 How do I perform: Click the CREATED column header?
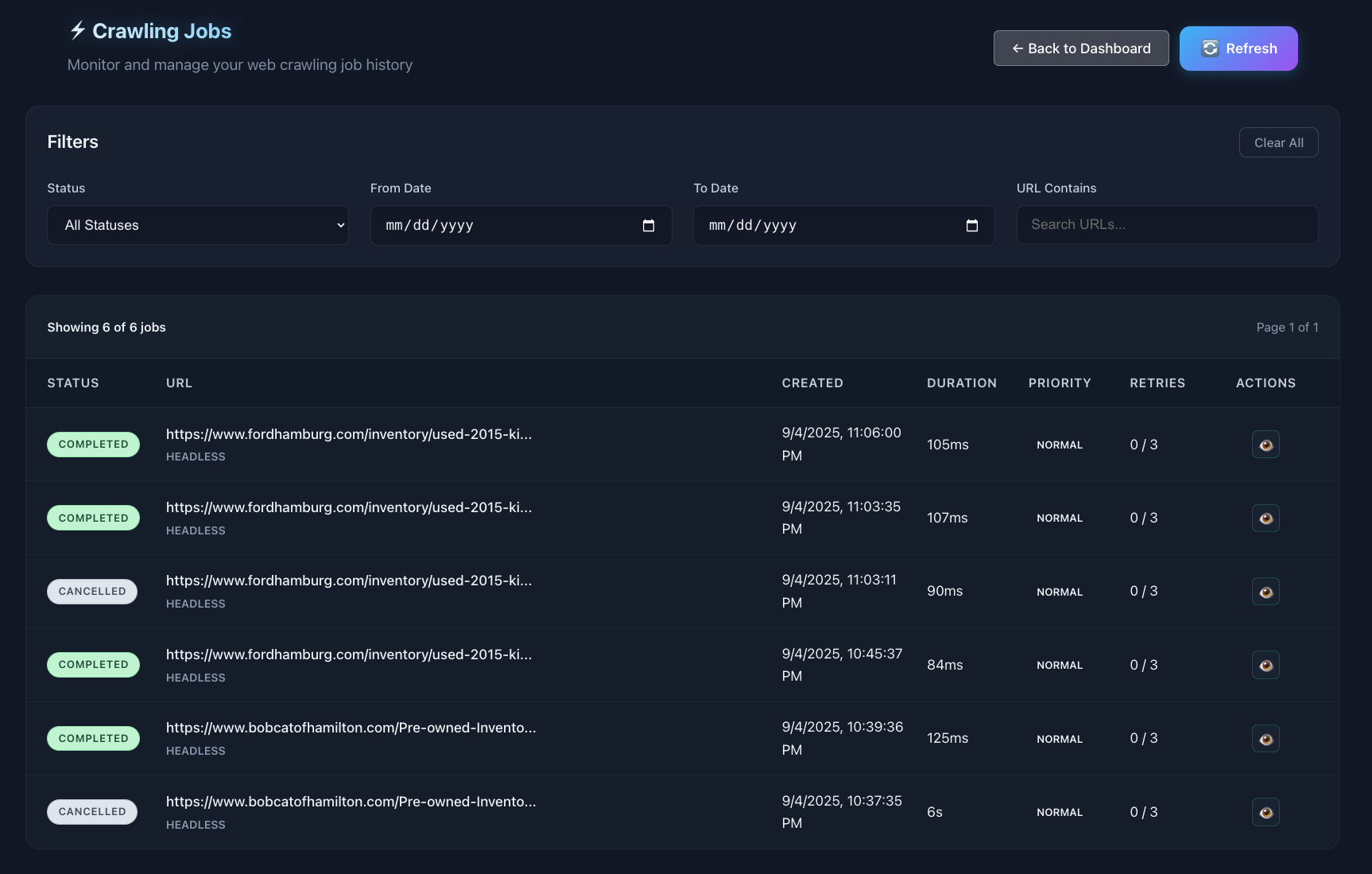click(812, 383)
